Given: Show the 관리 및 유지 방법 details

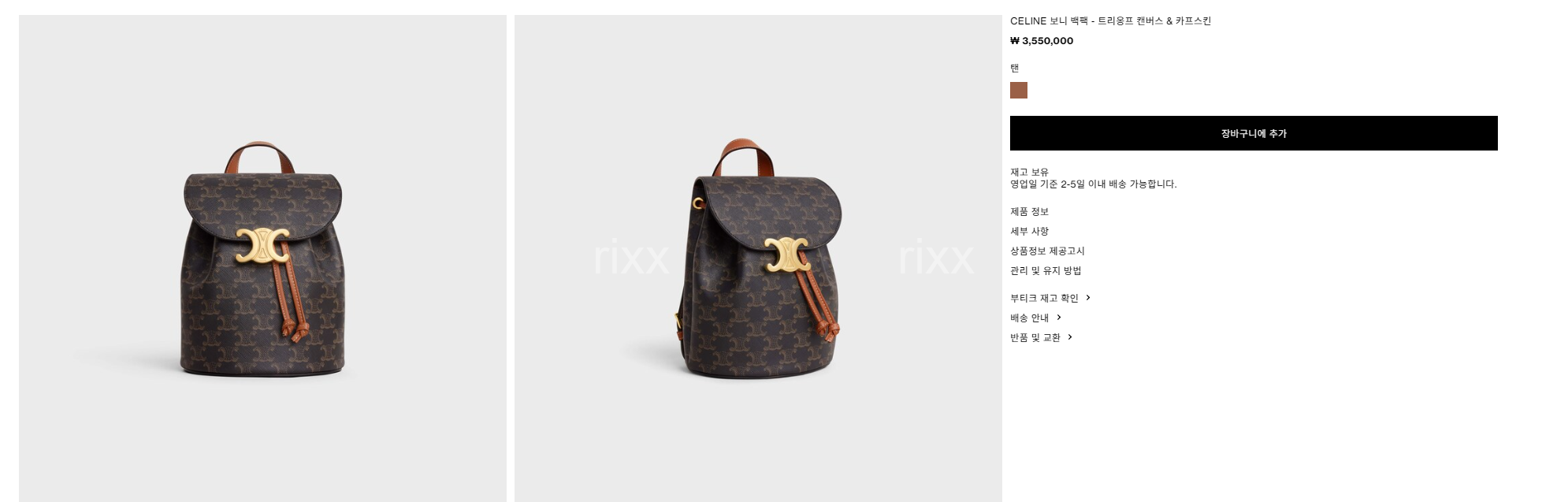Looking at the screenshot, I should (1046, 270).
